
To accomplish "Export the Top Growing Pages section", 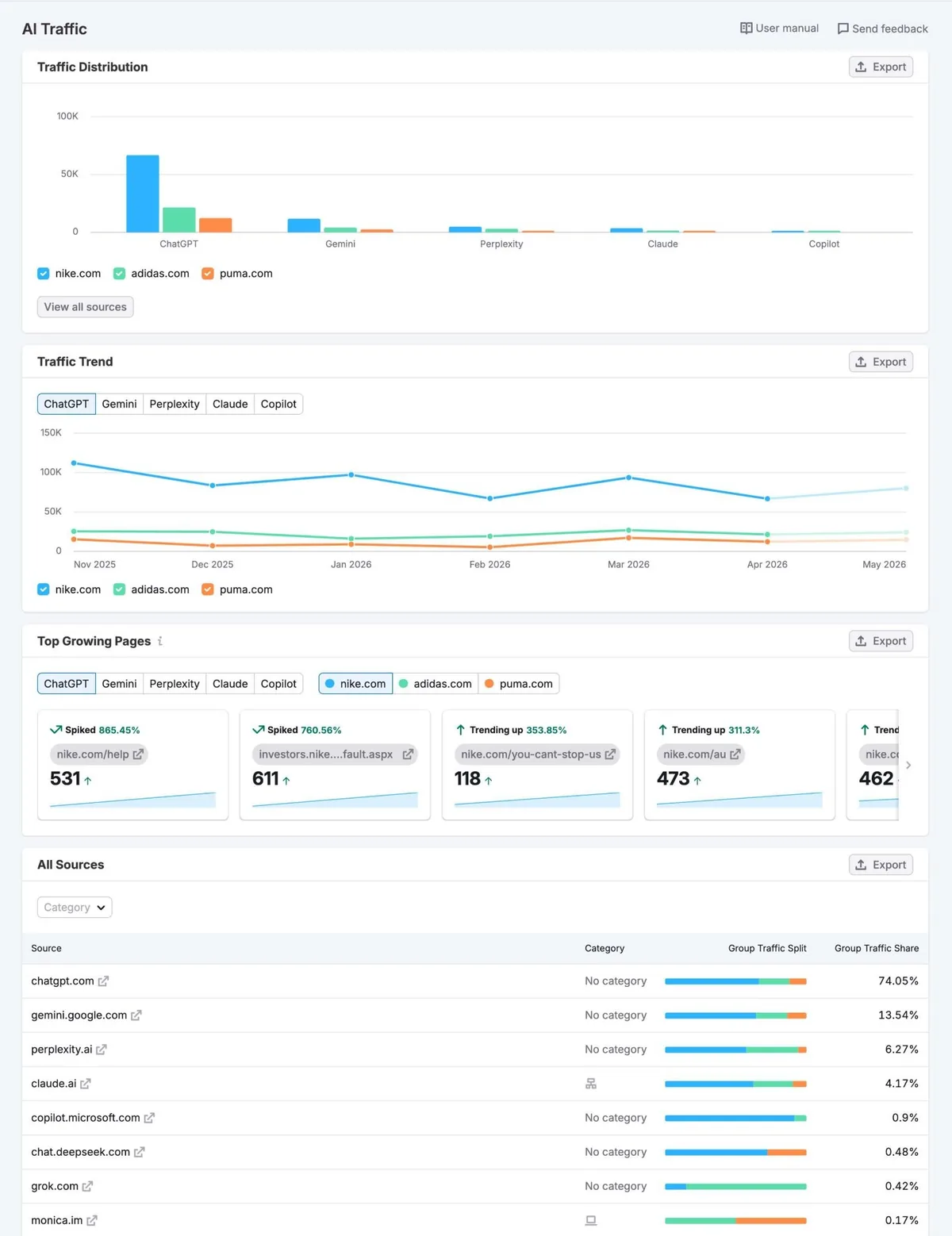I will tap(881, 641).
